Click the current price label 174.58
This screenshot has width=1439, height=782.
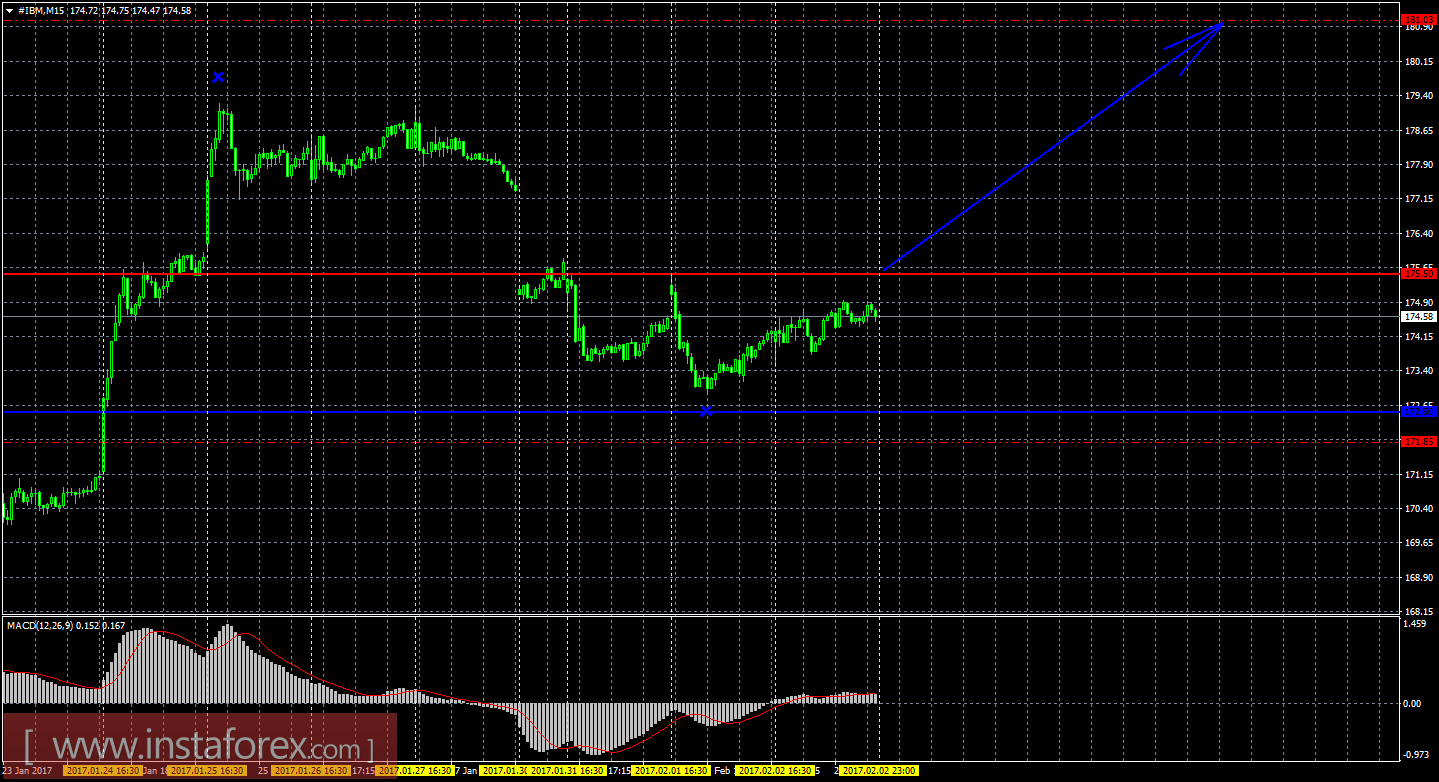point(1419,316)
